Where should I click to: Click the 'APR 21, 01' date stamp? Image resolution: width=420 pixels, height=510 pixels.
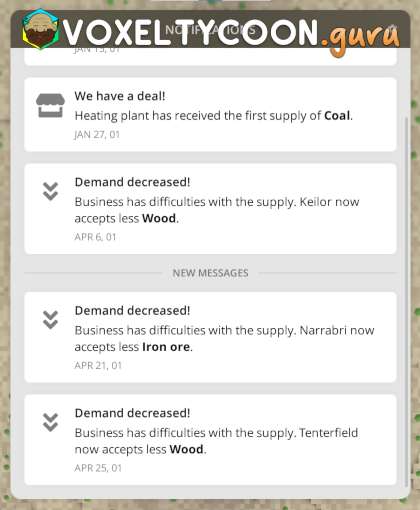(x=98, y=366)
